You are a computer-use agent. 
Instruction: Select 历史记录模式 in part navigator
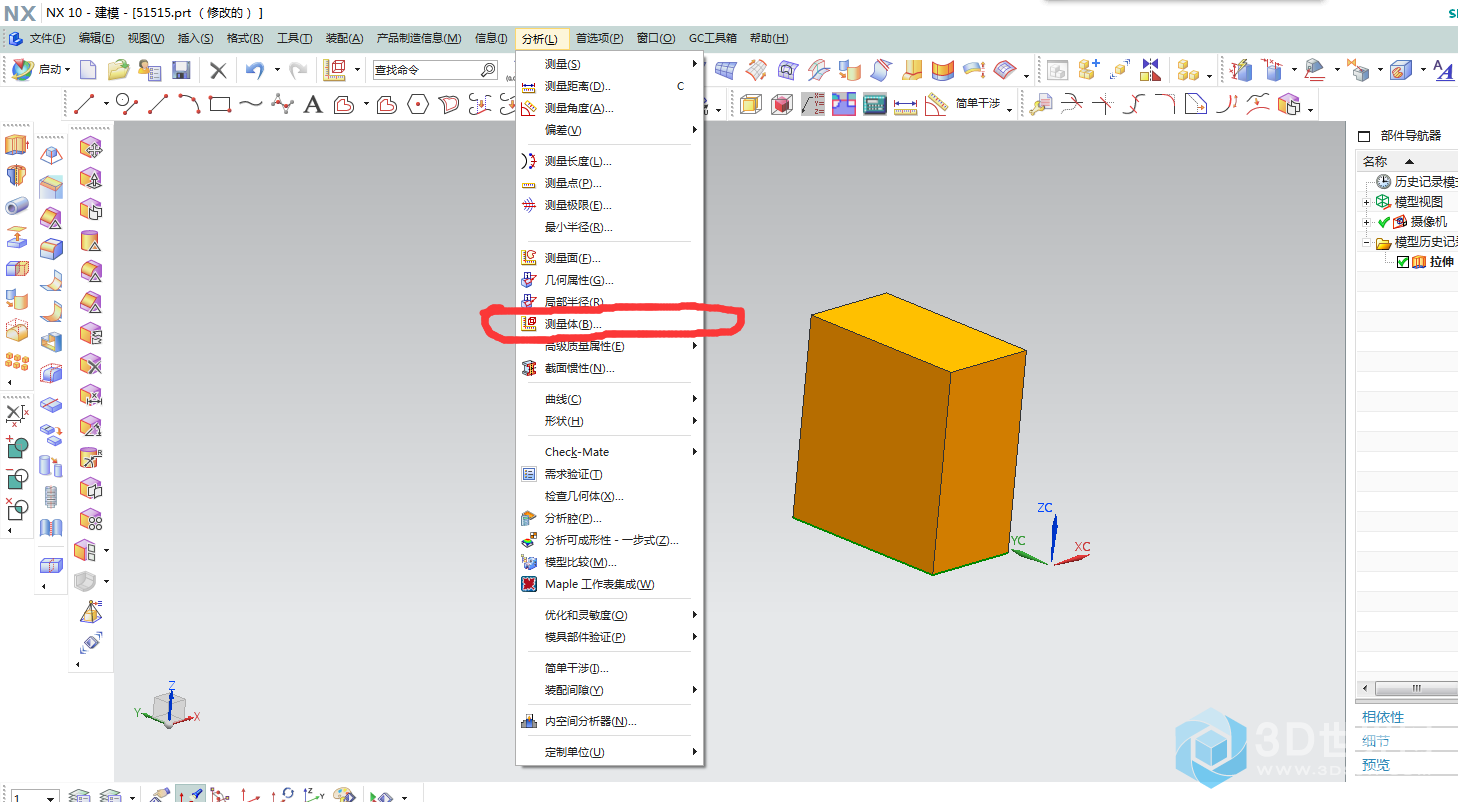[x=1426, y=182]
